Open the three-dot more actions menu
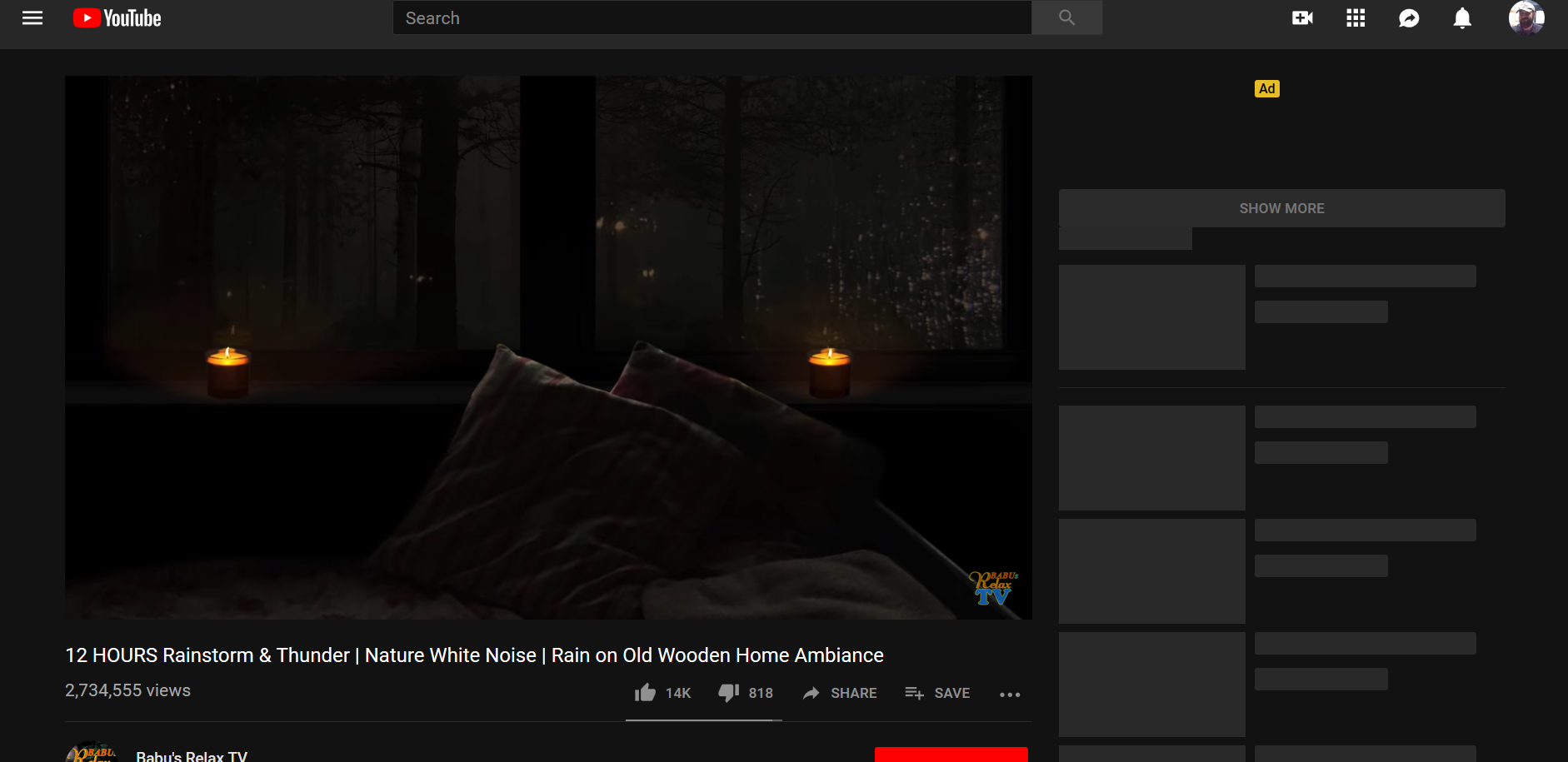This screenshot has height=762, width=1568. click(x=1010, y=694)
